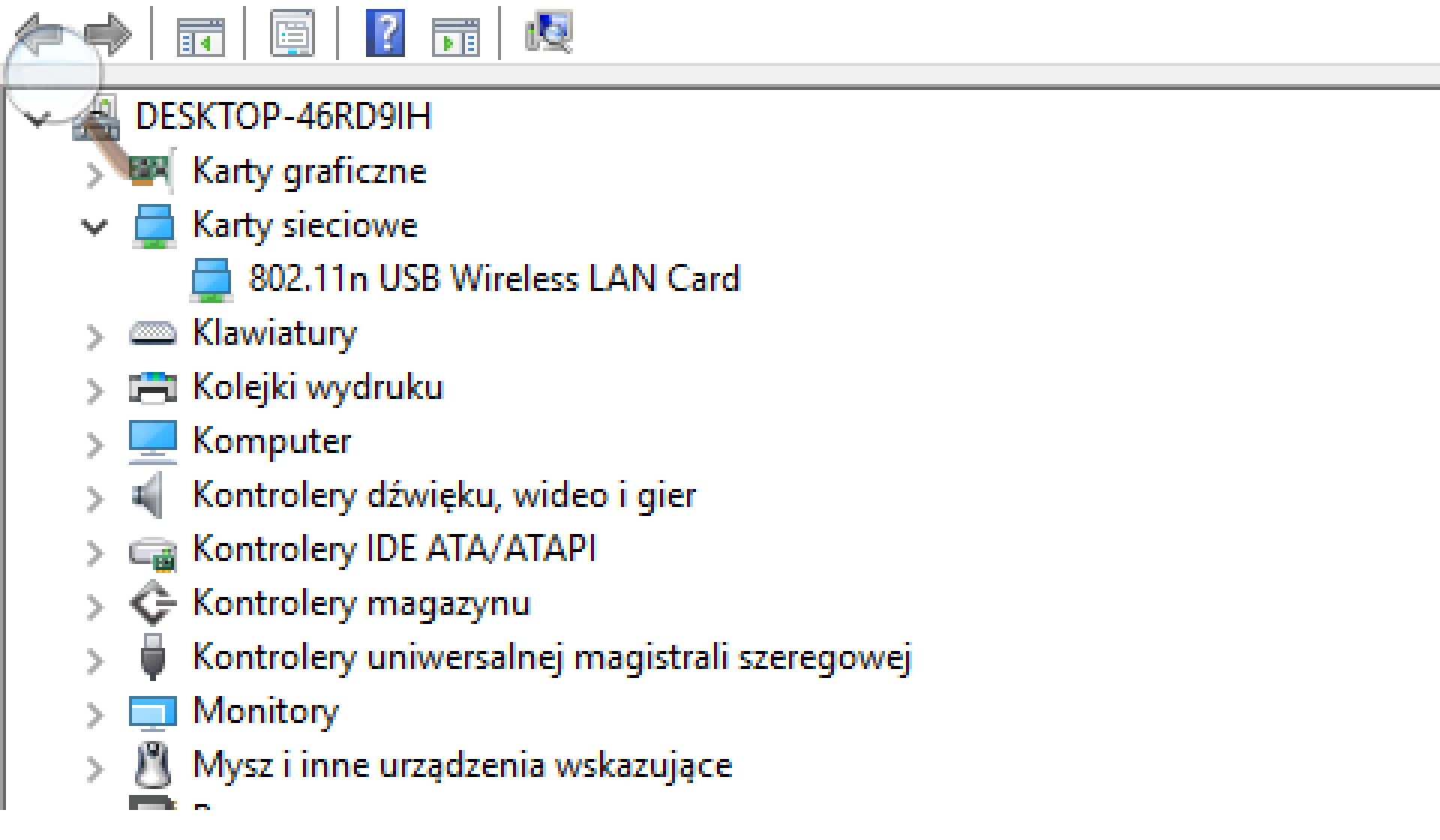Select Kontrolery dźwięku, wideo i gier

click(x=444, y=495)
